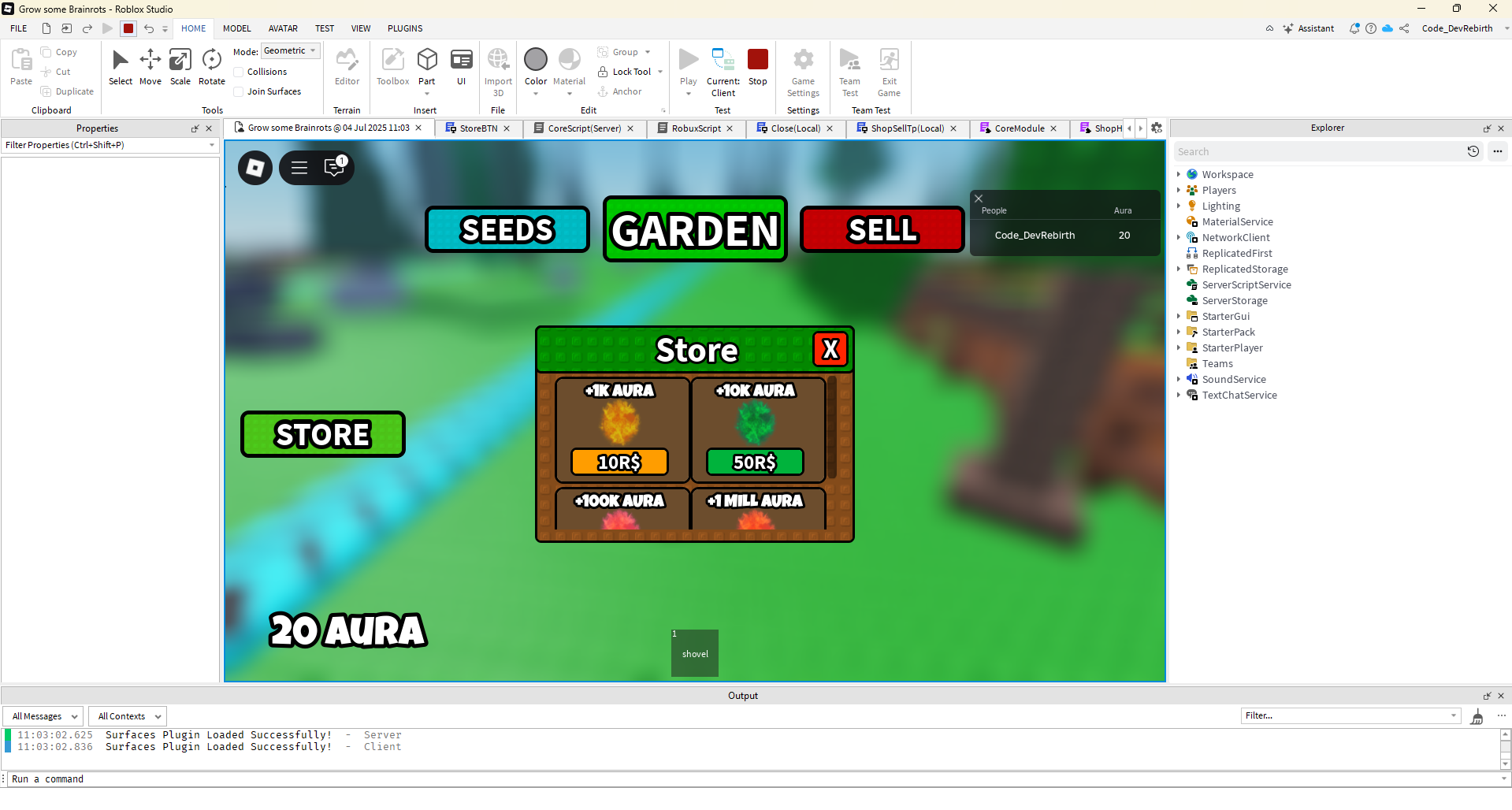The image size is (1512, 810).
Task: Stop the running test session
Action: click(x=758, y=67)
